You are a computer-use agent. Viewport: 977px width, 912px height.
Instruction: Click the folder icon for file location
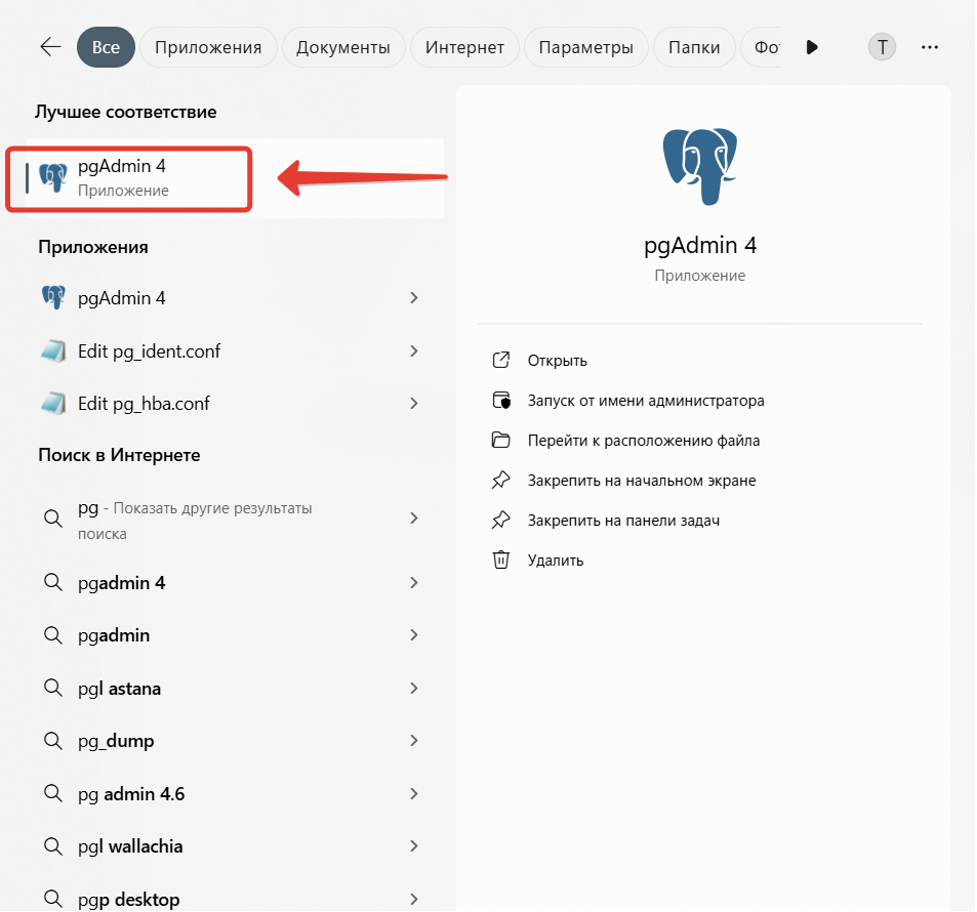501,440
